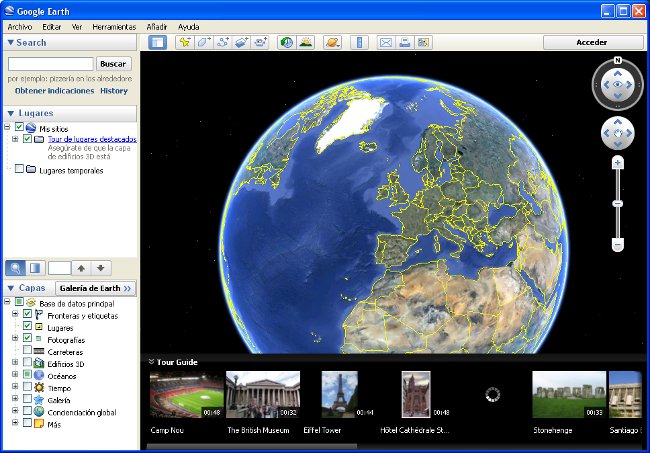
Task: Tilt the view up with the look joystick arrow
Action: click(618, 73)
